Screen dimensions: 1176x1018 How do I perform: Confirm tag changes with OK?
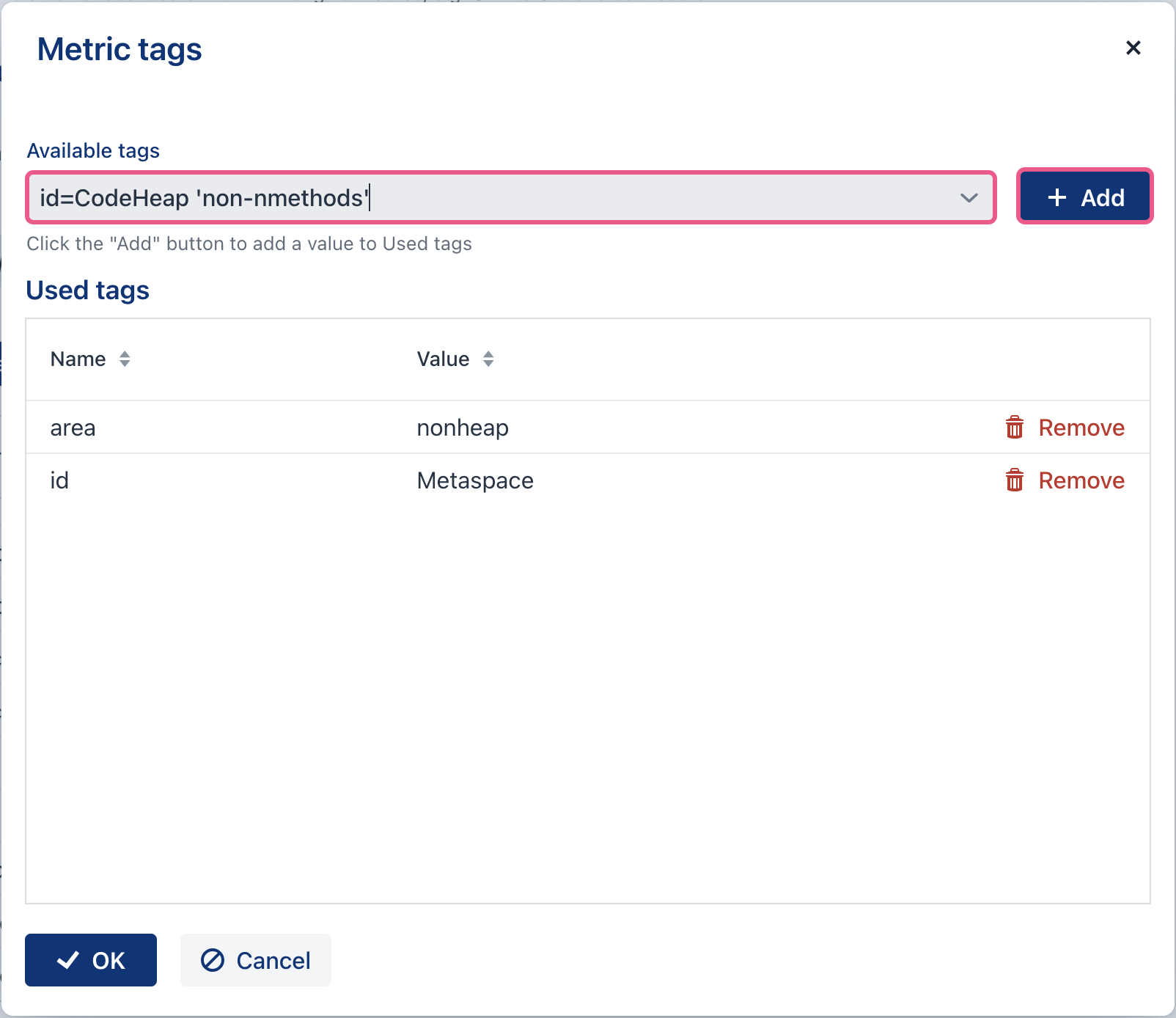pyautogui.click(x=90, y=959)
